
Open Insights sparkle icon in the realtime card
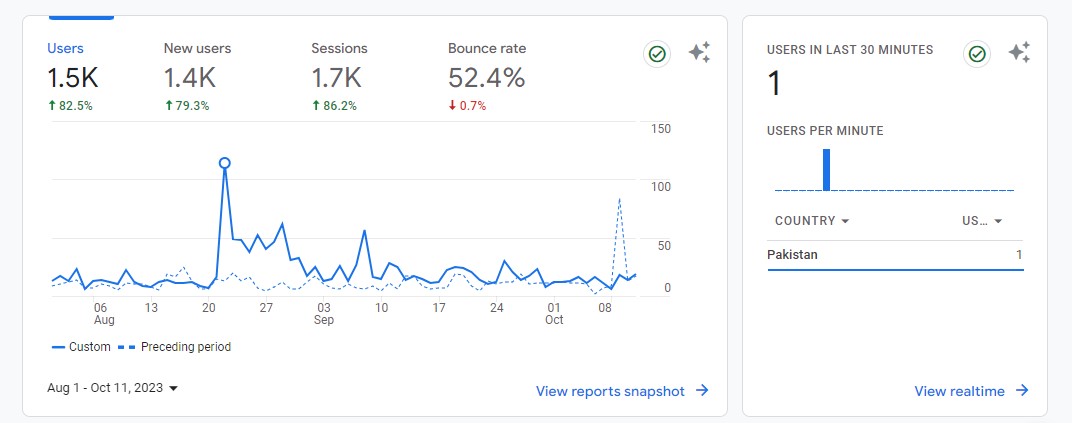[1019, 54]
